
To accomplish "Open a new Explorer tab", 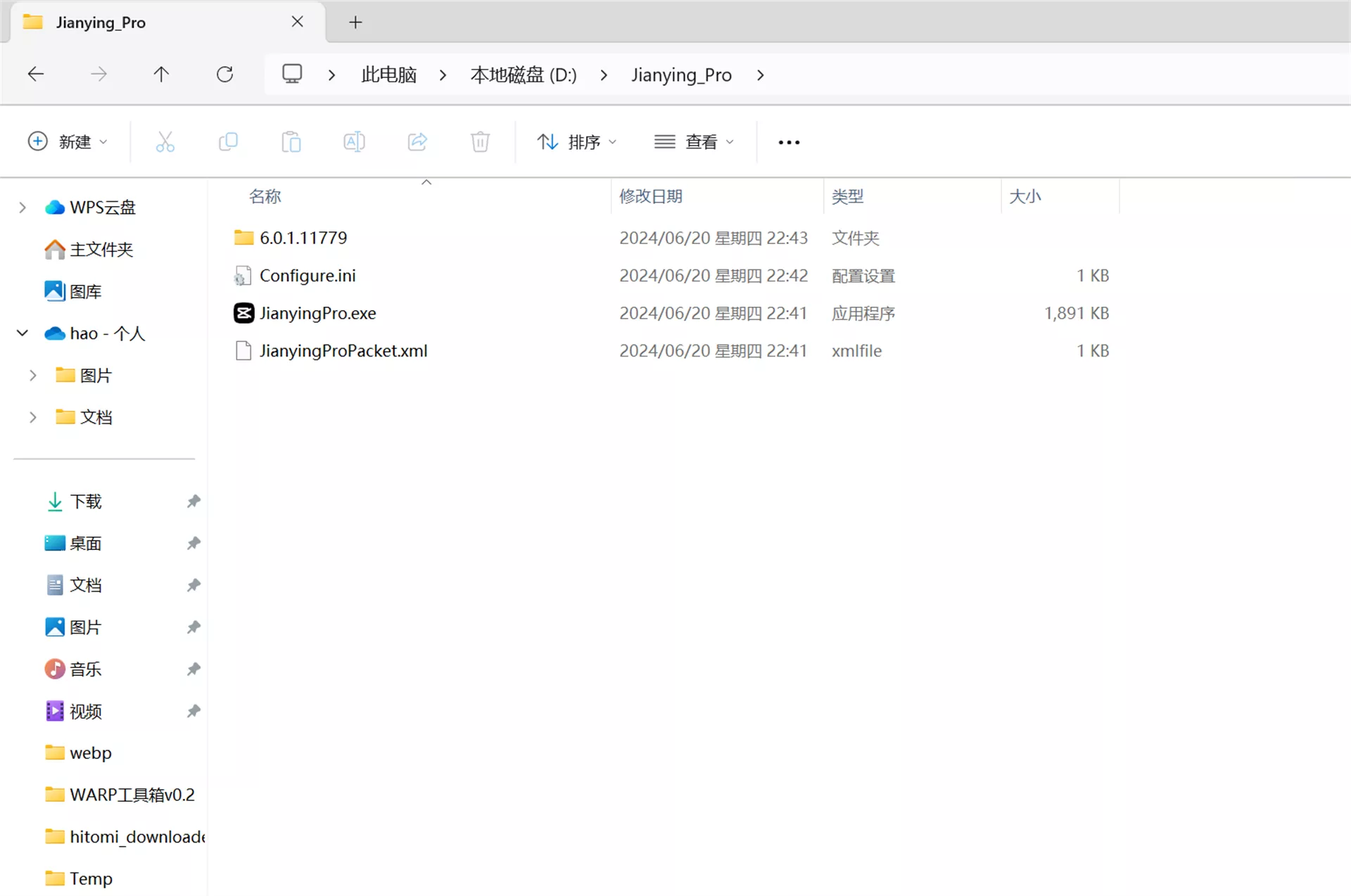I will pyautogui.click(x=355, y=22).
